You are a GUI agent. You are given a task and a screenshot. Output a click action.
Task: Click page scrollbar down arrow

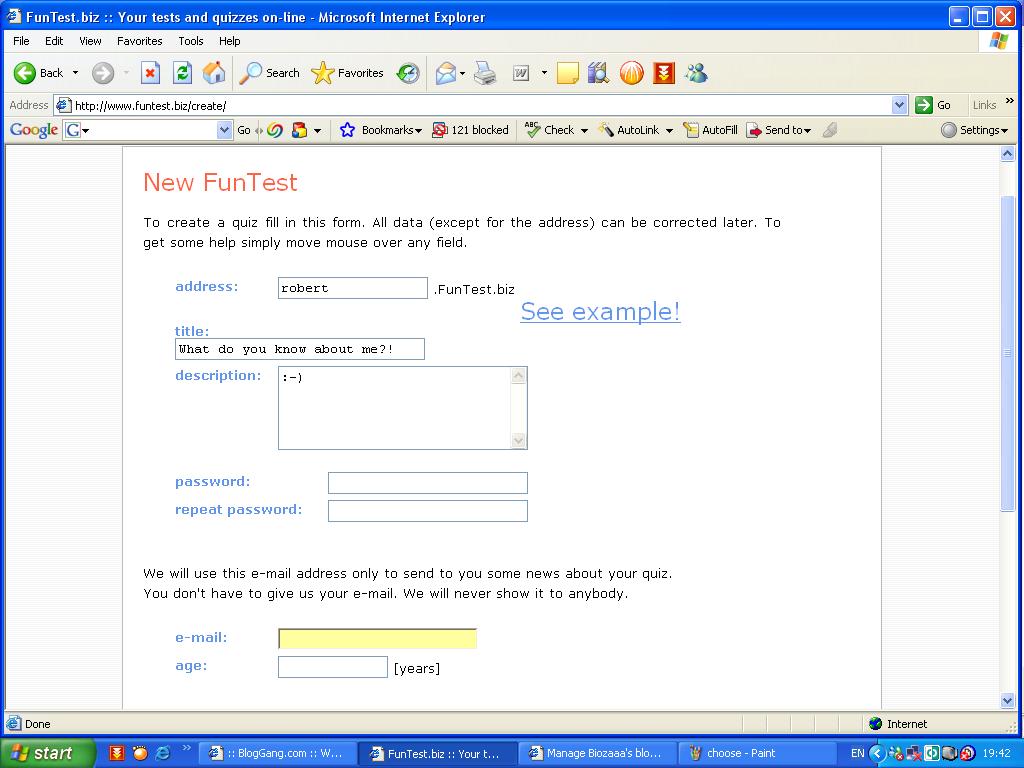pyautogui.click(x=1008, y=701)
